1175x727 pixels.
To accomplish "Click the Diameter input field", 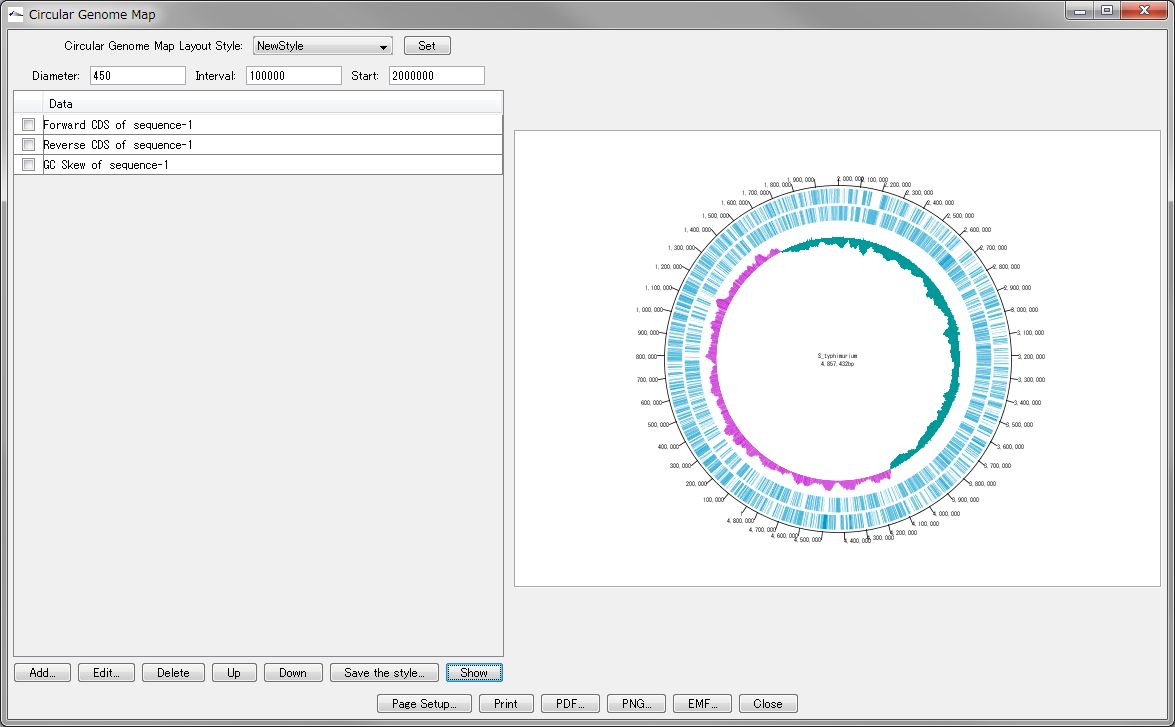I will click(x=138, y=76).
